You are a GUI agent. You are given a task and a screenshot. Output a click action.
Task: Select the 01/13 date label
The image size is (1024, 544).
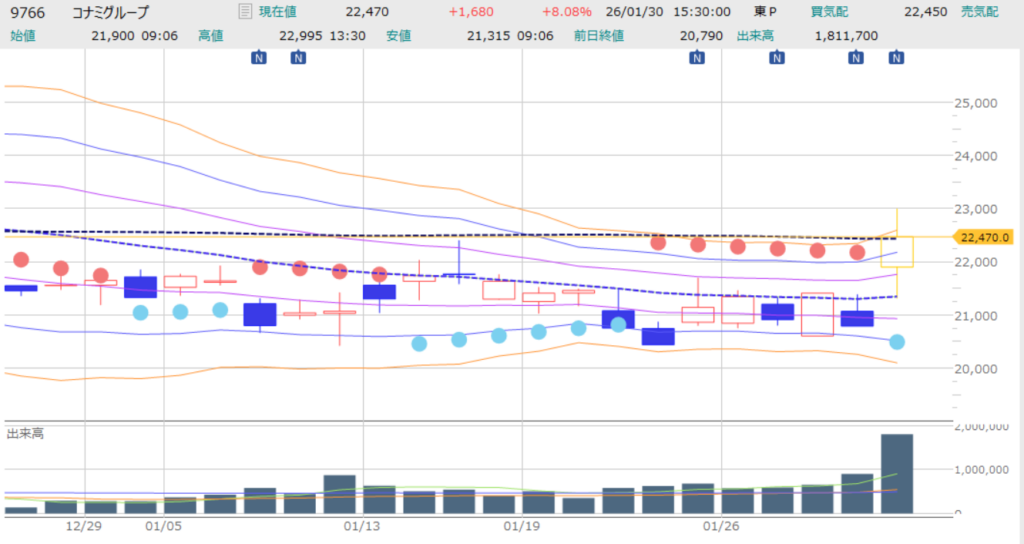pos(363,526)
